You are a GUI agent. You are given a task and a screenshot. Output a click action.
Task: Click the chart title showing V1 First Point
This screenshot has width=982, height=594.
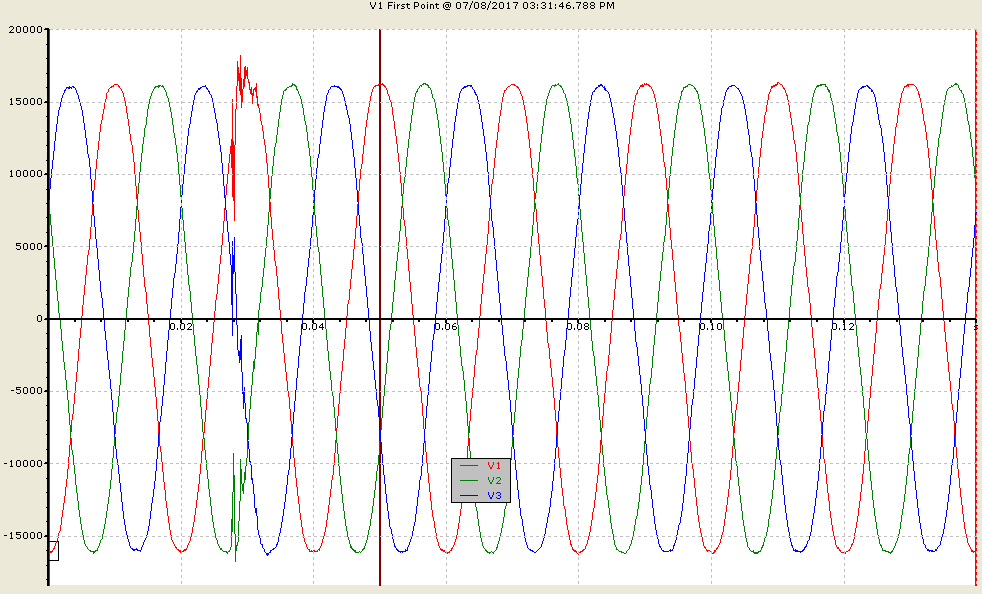pos(492,6)
